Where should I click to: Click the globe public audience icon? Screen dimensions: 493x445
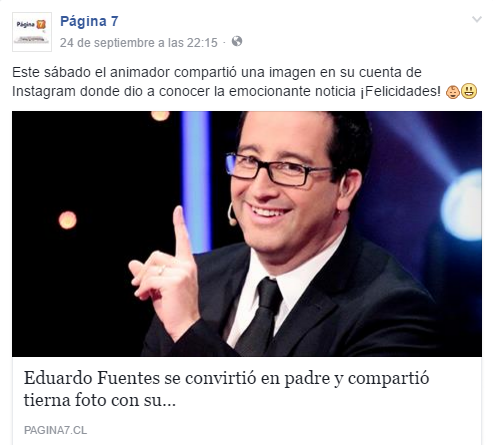[237, 41]
